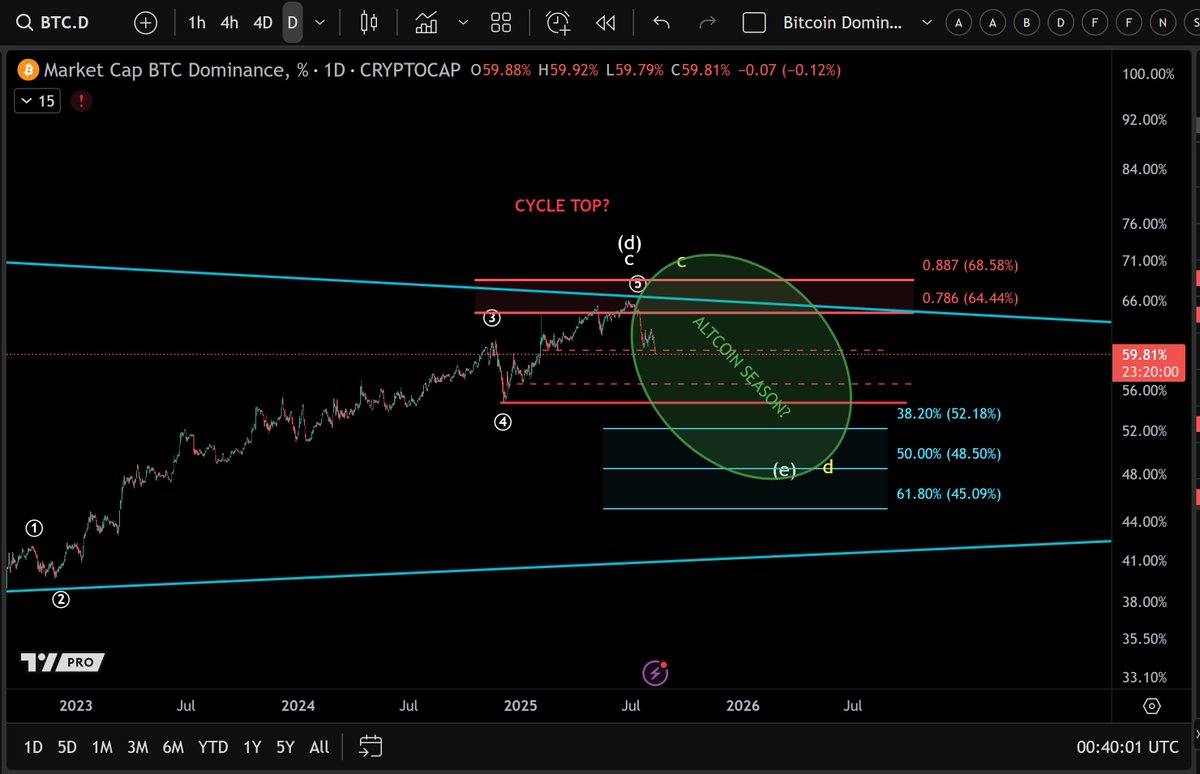Image resolution: width=1200 pixels, height=774 pixels.
Task: Undo the last chart action
Action: pyautogui.click(x=660, y=22)
